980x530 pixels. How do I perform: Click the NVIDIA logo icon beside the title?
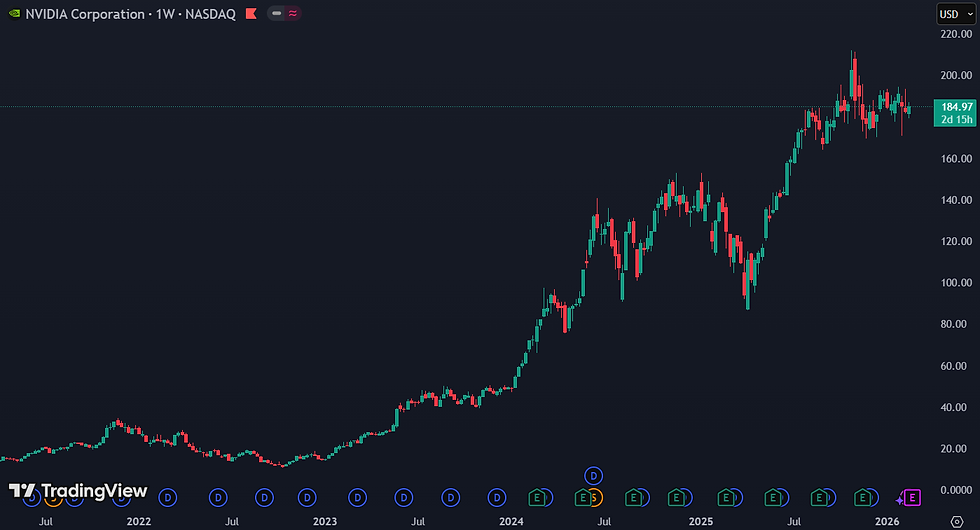(x=14, y=14)
